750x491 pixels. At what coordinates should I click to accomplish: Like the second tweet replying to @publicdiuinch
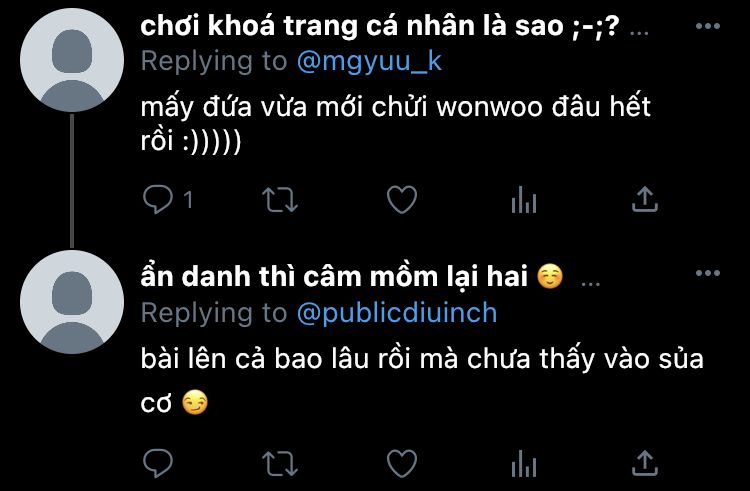pyautogui.click(x=402, y=463)
